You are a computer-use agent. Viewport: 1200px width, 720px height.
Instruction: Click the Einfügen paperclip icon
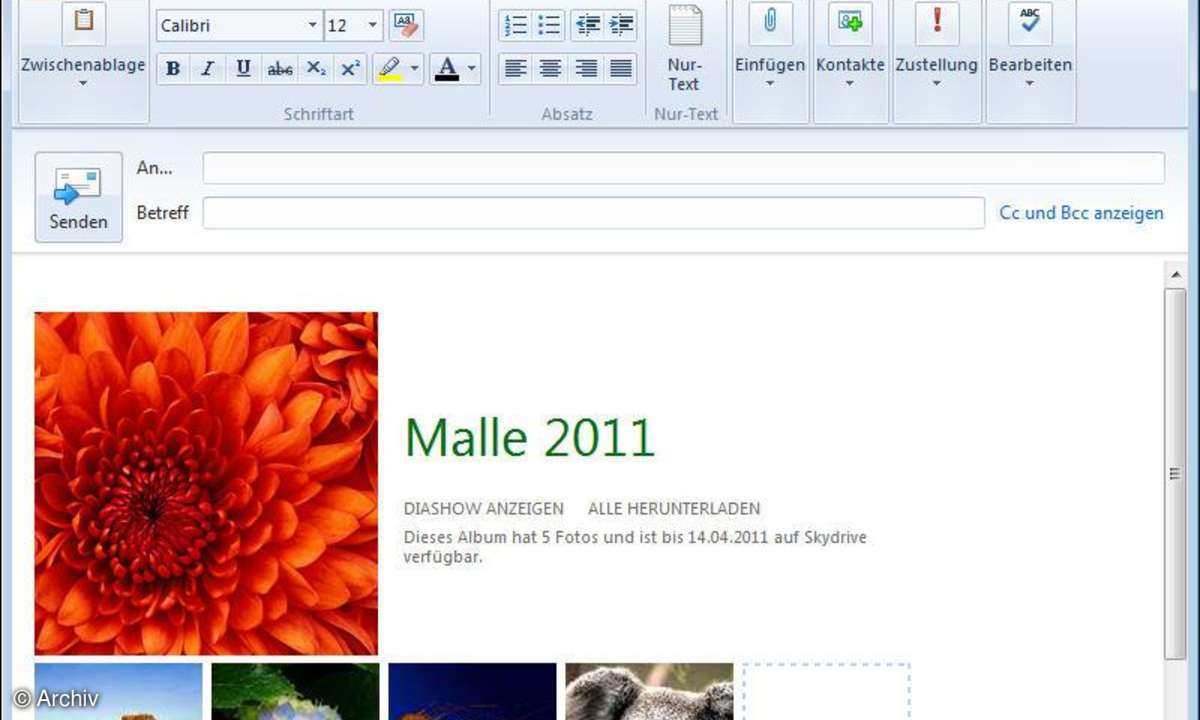[770, 22]
